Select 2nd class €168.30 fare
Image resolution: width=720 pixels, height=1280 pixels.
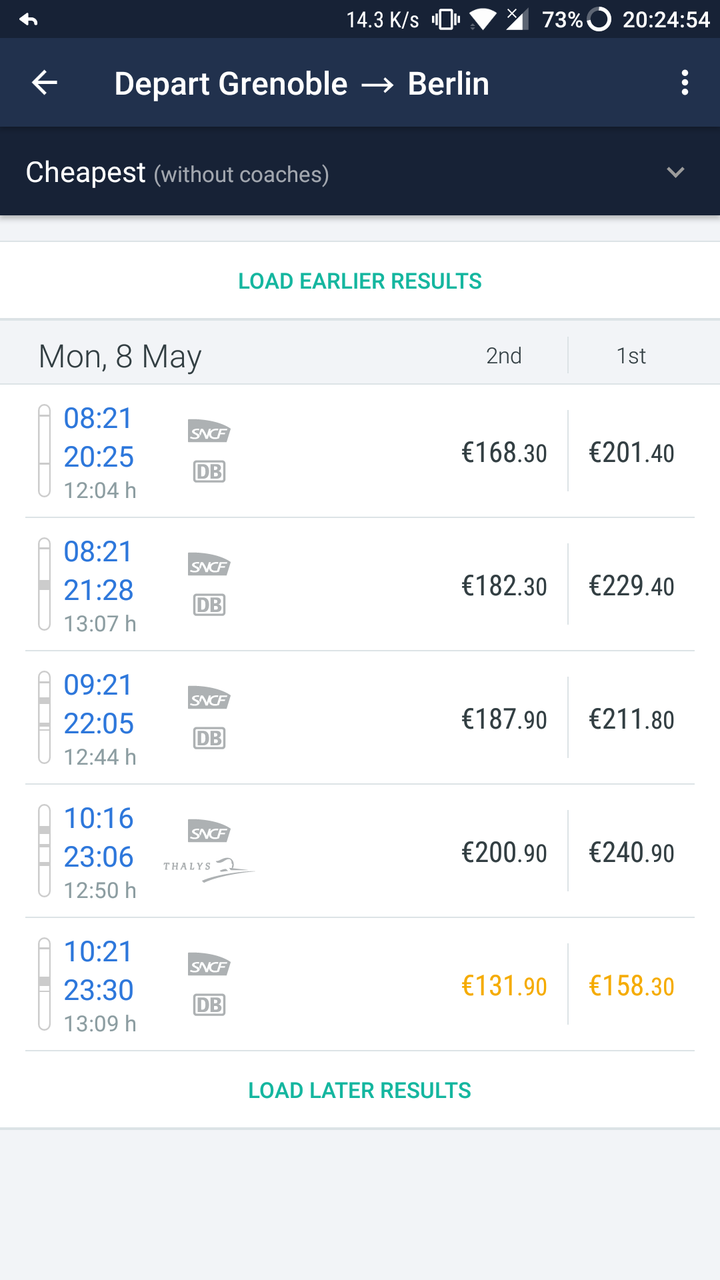coord(504,452)
